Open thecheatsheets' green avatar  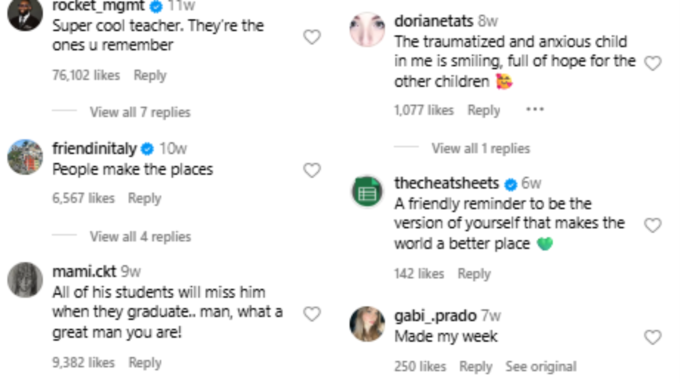tap(367, 191)
